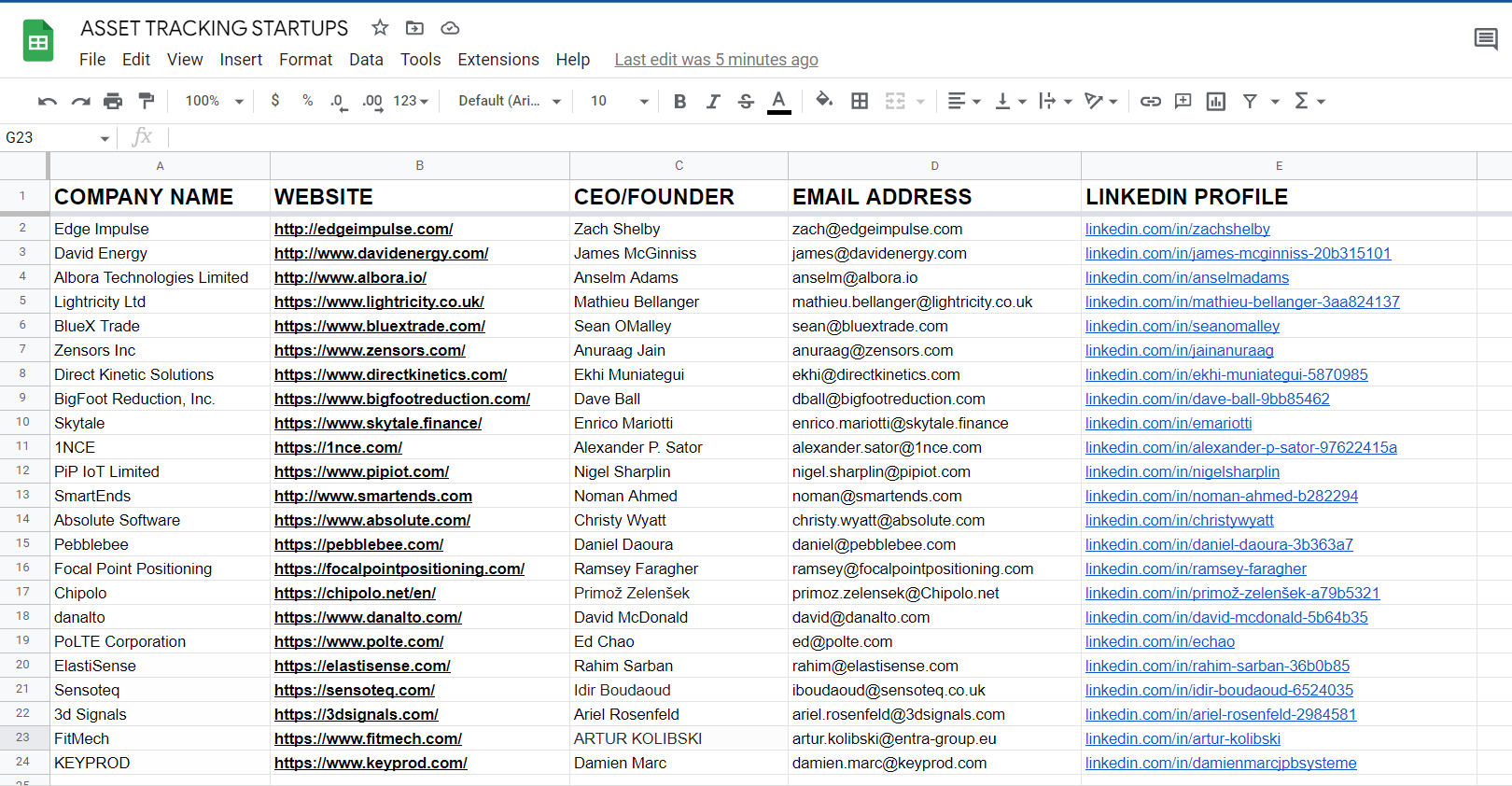Open the Data menu

click(x=366, y=60)
